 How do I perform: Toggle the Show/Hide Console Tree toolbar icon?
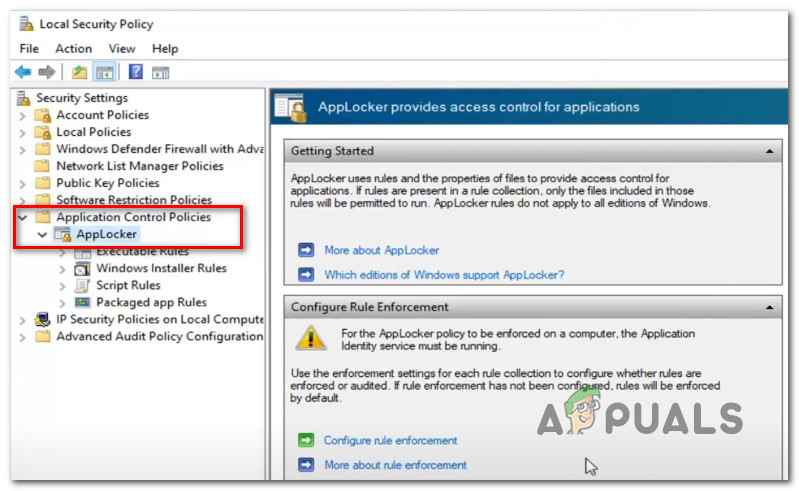click(x=103, y=72)
